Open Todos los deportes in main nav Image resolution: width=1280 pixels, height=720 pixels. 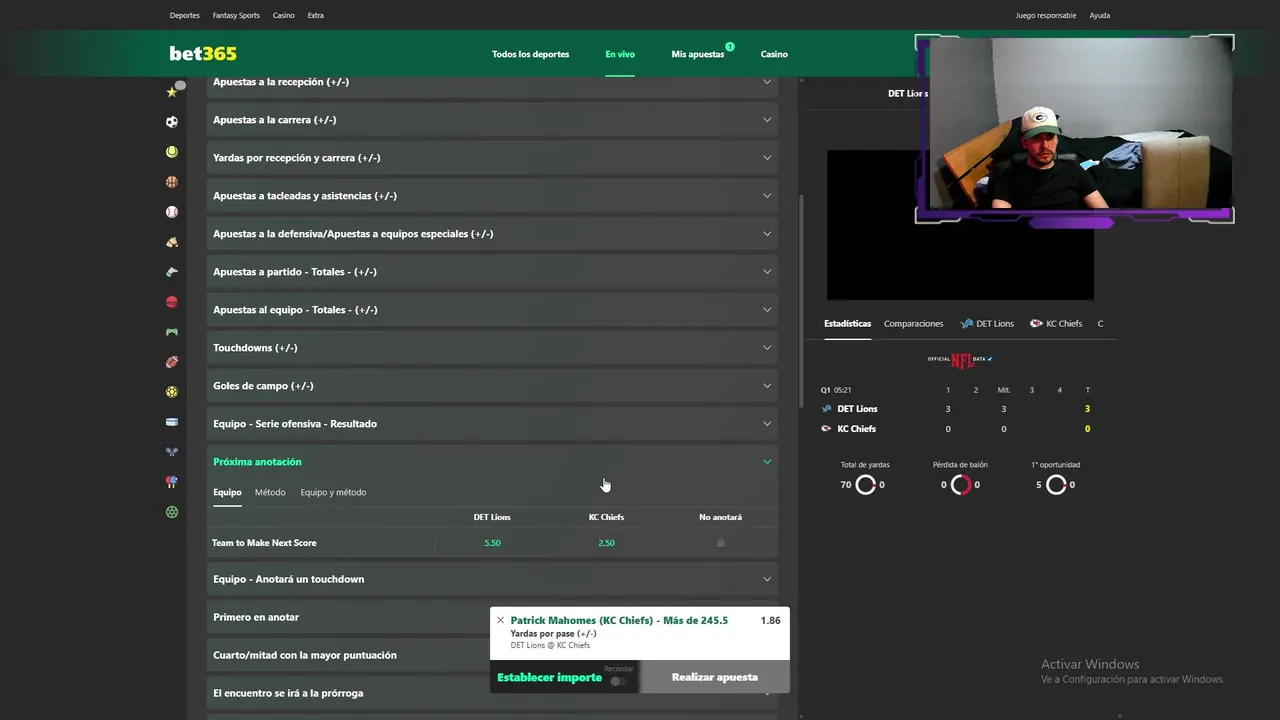[x=530, y=54]
